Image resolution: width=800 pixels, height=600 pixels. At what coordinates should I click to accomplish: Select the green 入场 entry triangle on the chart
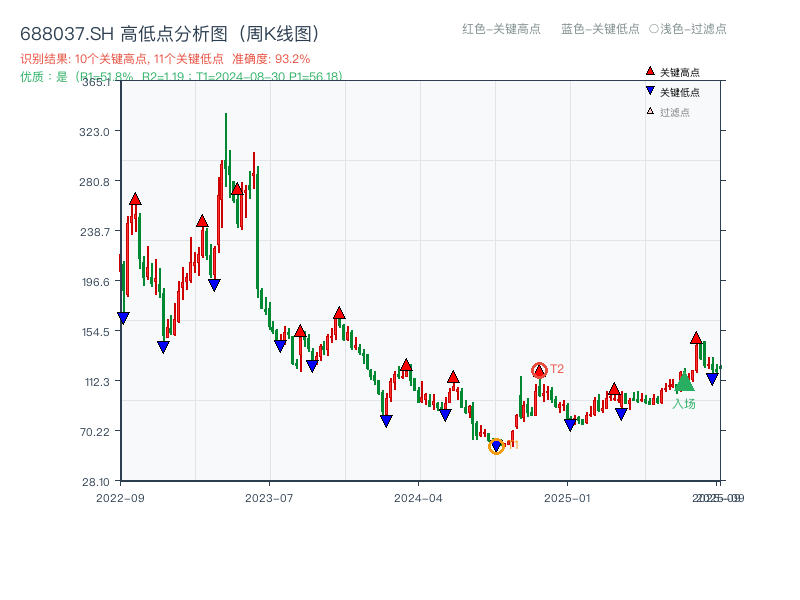click(x=684, y=385)
